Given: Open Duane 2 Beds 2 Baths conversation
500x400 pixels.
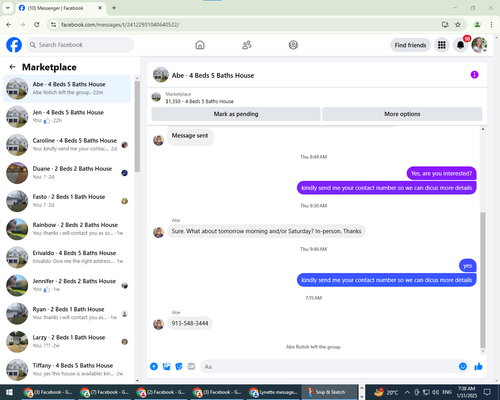Looking at the screenshot, I should coord(67,173).
